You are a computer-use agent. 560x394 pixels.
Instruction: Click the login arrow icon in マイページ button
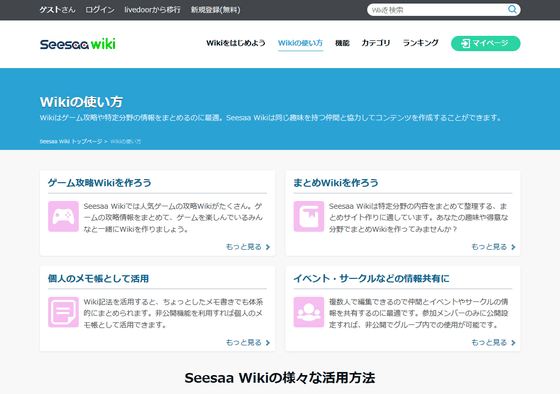pyautogui.click(x=465, y=43)
